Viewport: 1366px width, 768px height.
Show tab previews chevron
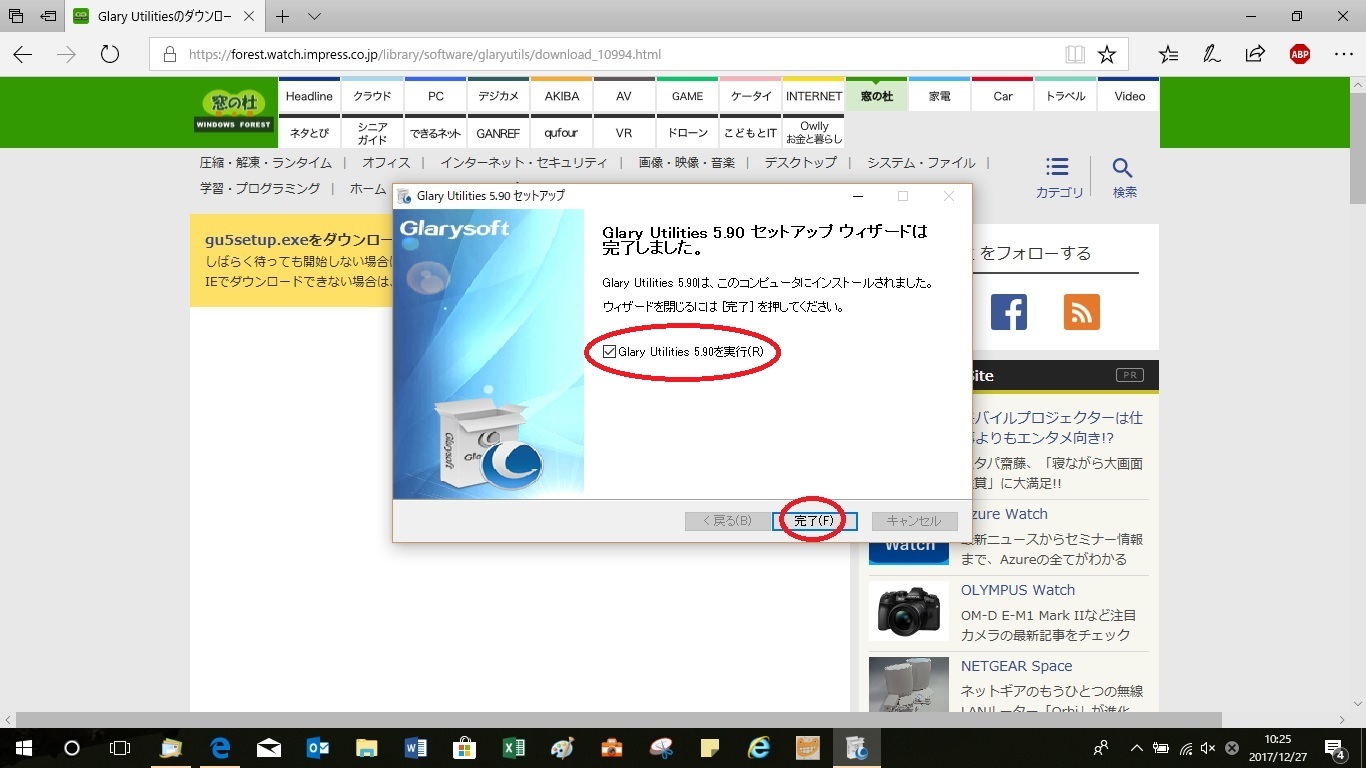[315, 16]
